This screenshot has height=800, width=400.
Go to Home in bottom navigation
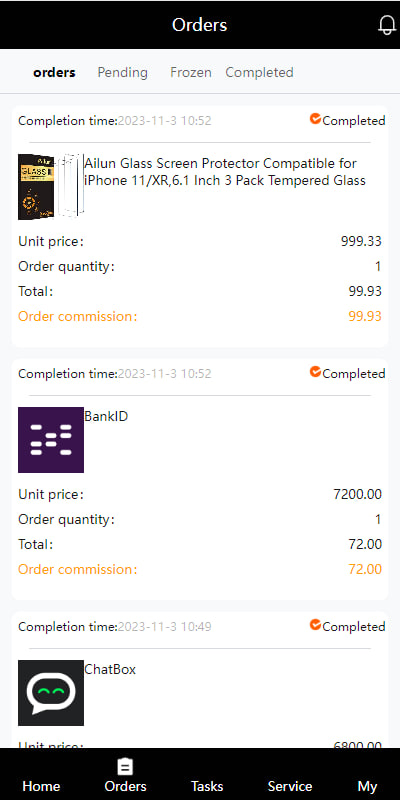pos(41,786)
